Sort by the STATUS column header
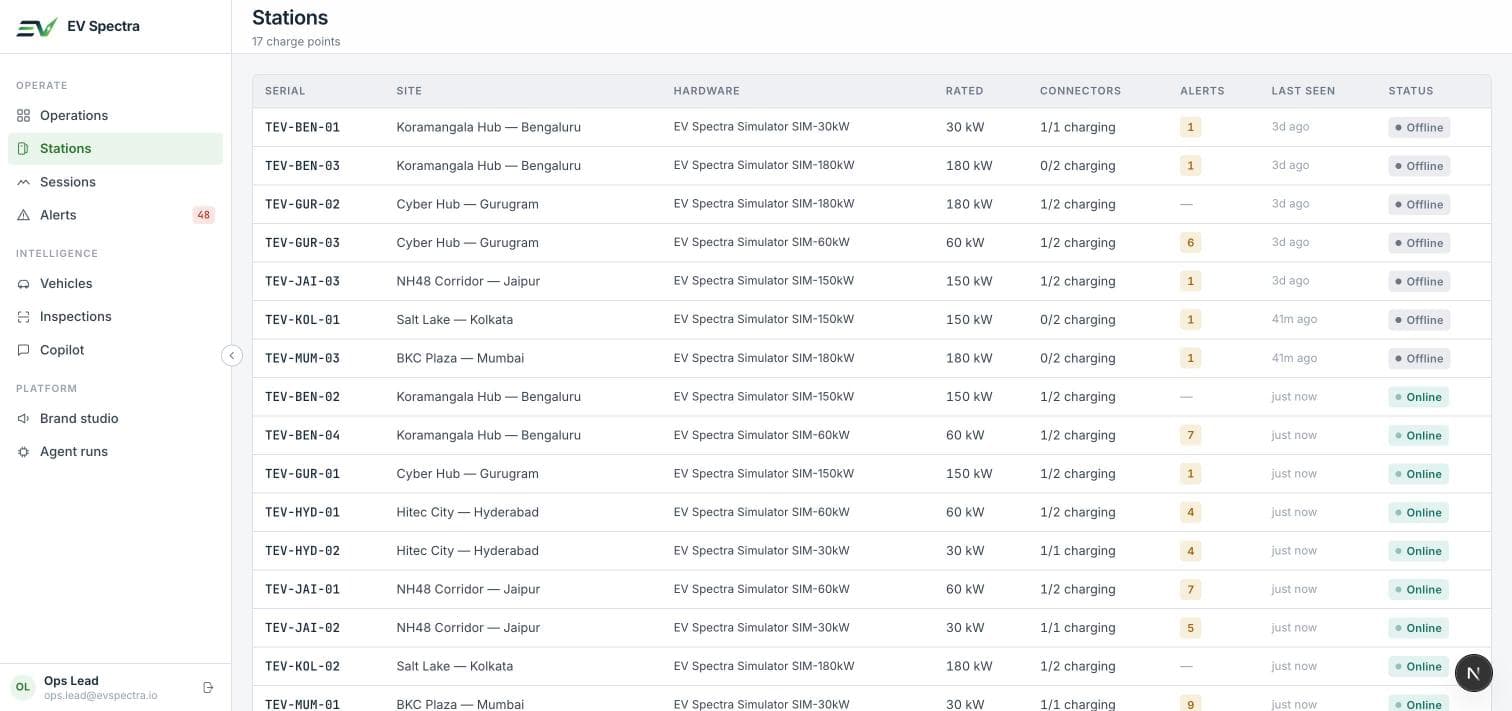1512x711 pixels. pyautogui.click(x=1411, y=91)
